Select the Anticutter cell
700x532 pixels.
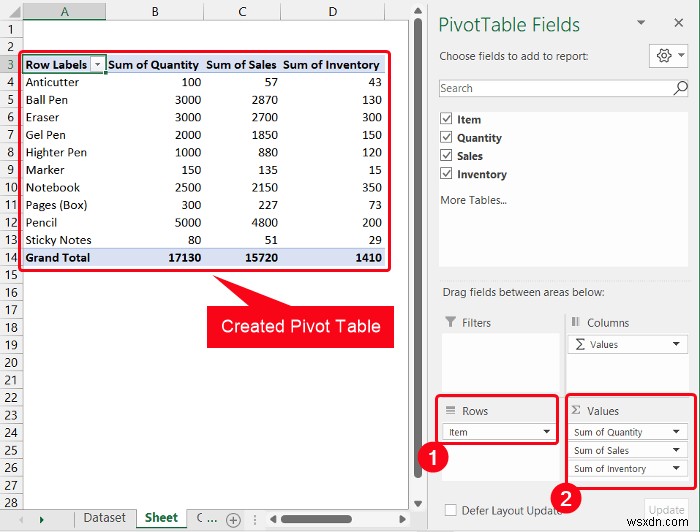[x=64, y=82]
